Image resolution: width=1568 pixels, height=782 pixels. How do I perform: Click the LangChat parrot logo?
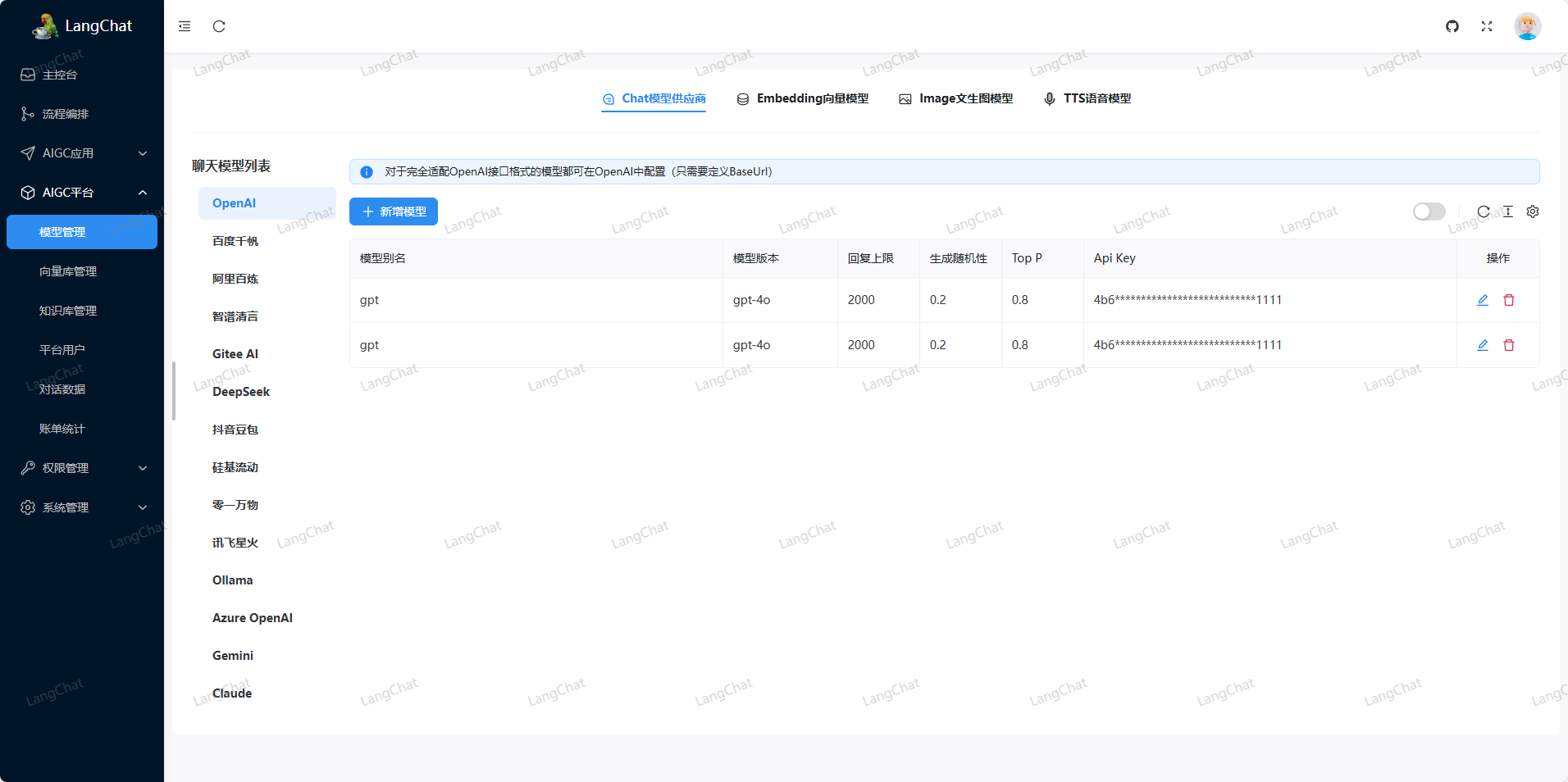[x=45, y=26]
